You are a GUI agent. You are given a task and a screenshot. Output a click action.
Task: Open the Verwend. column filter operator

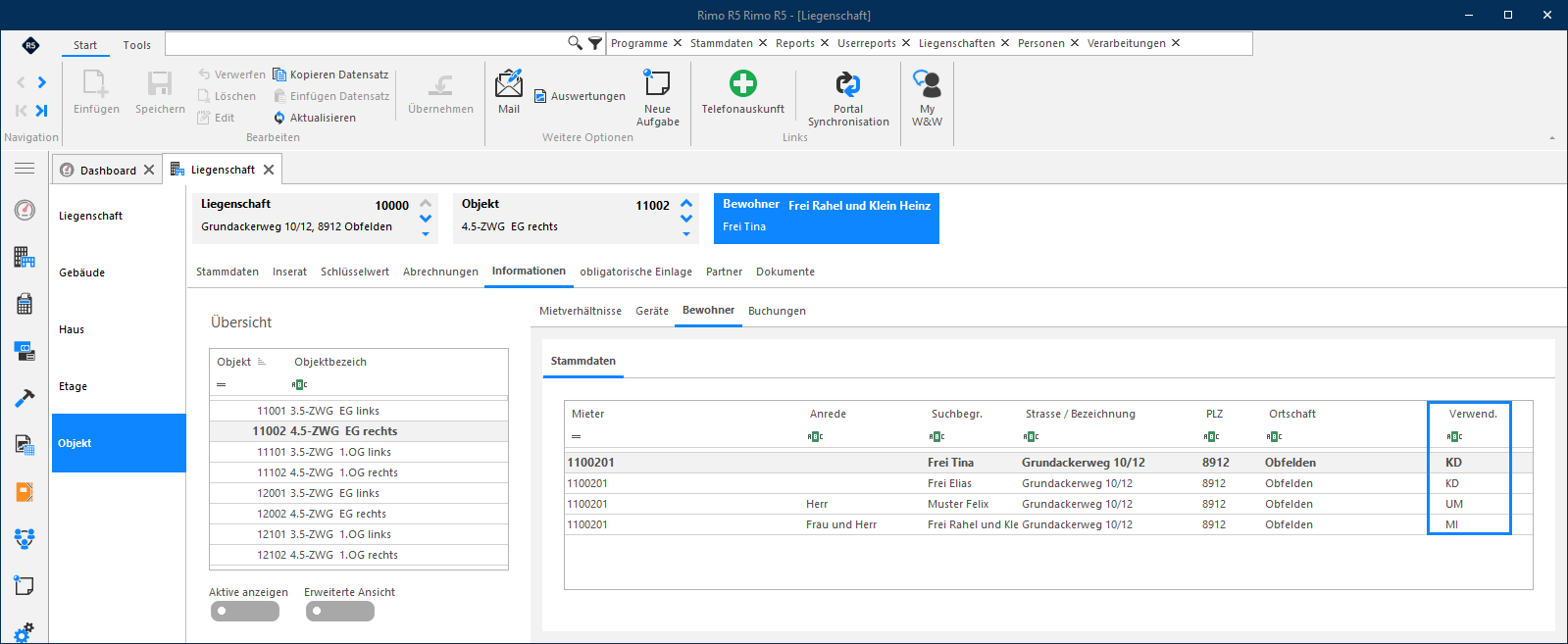click(x=1455, y=436)
